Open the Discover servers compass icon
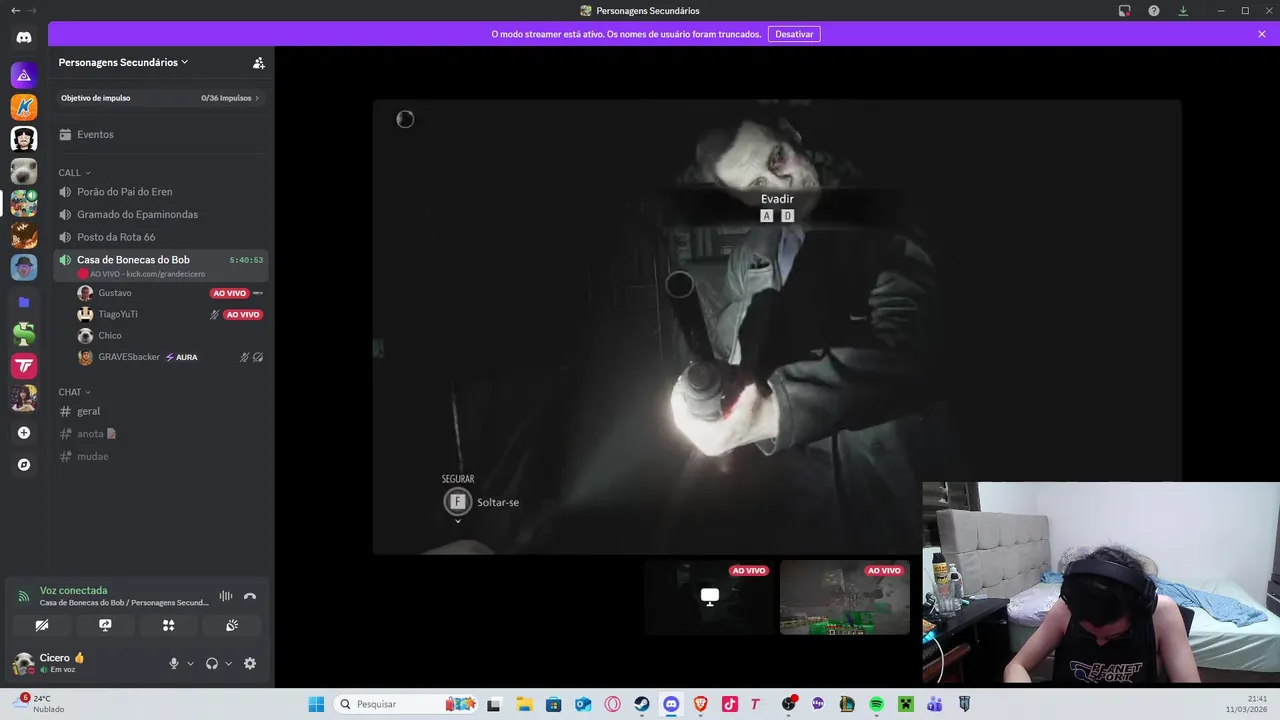 coord(24,465)
